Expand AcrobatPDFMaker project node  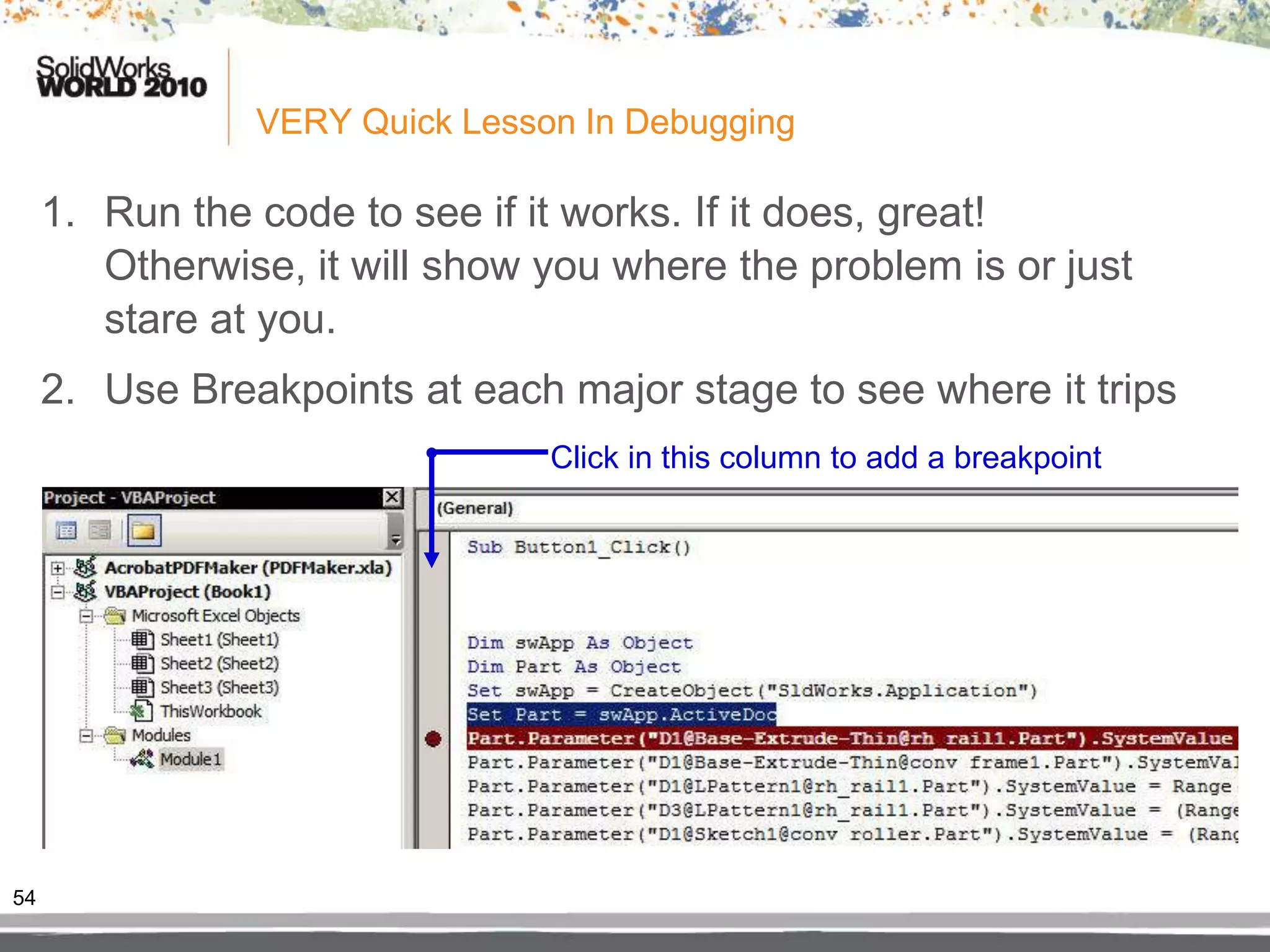(58, 568)
